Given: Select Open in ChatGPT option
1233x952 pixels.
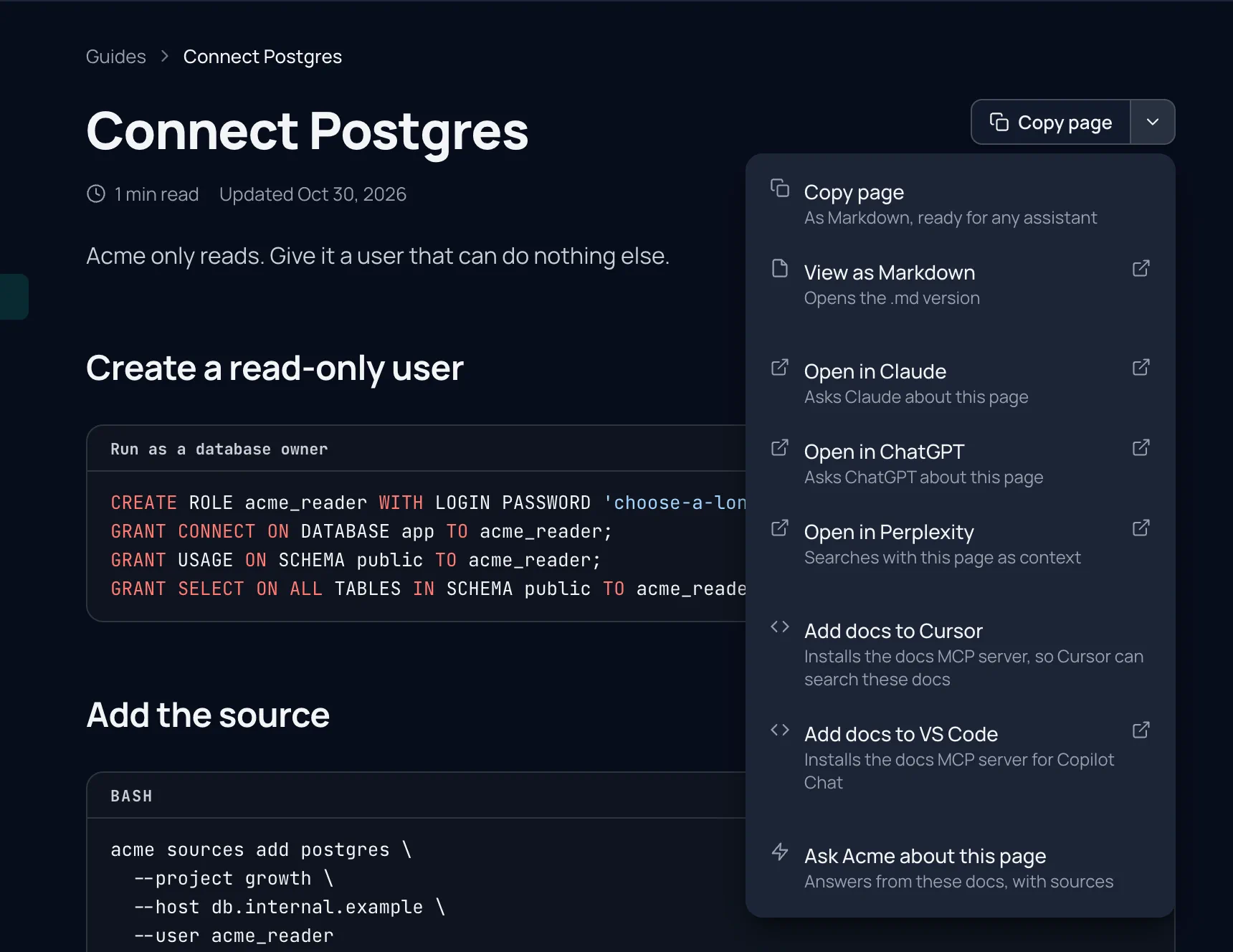Looking at the screenshot, I should pyautogui.click(x=961, y=464).
